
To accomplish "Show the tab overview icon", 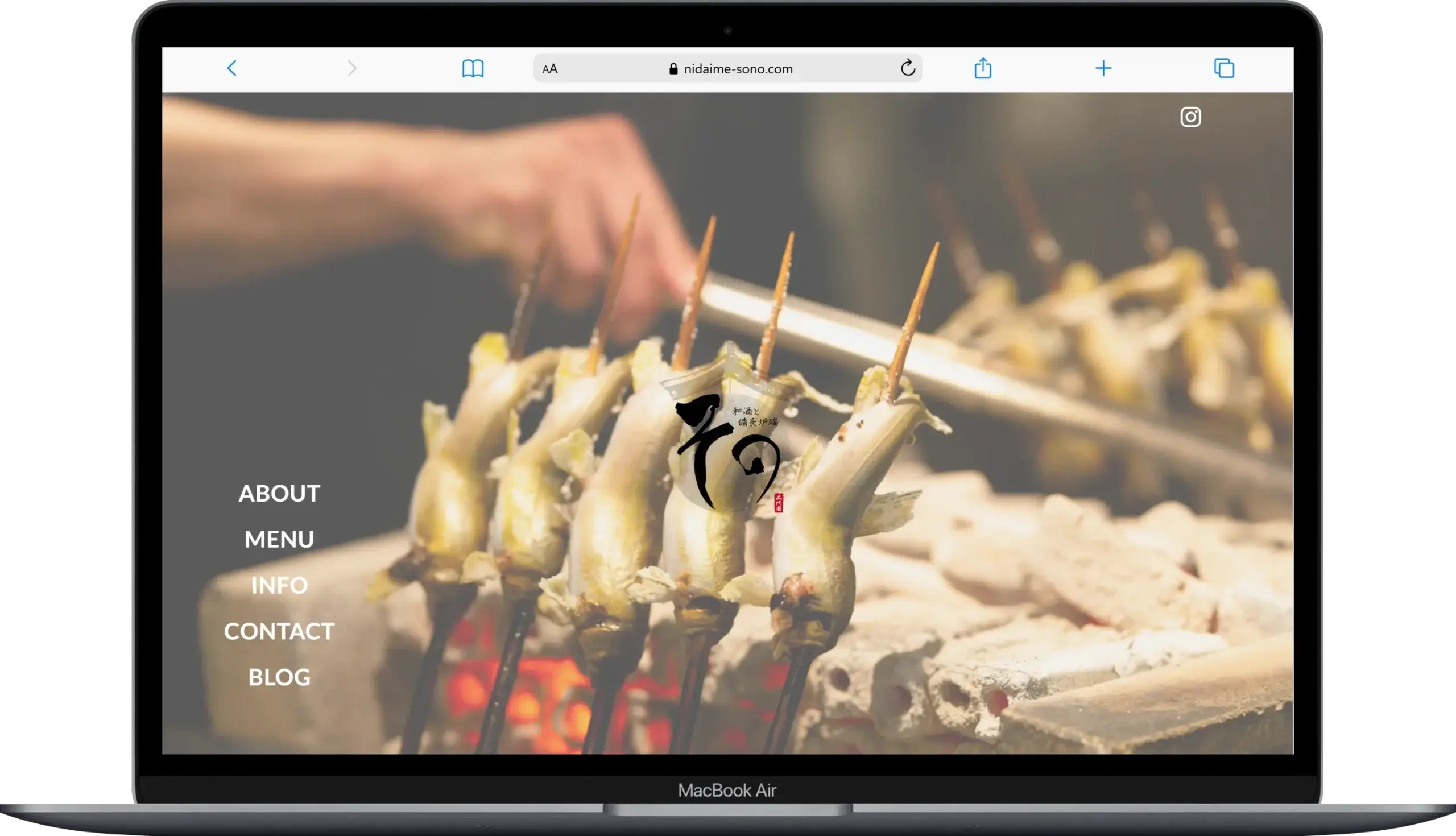I will coord(1223,68).
